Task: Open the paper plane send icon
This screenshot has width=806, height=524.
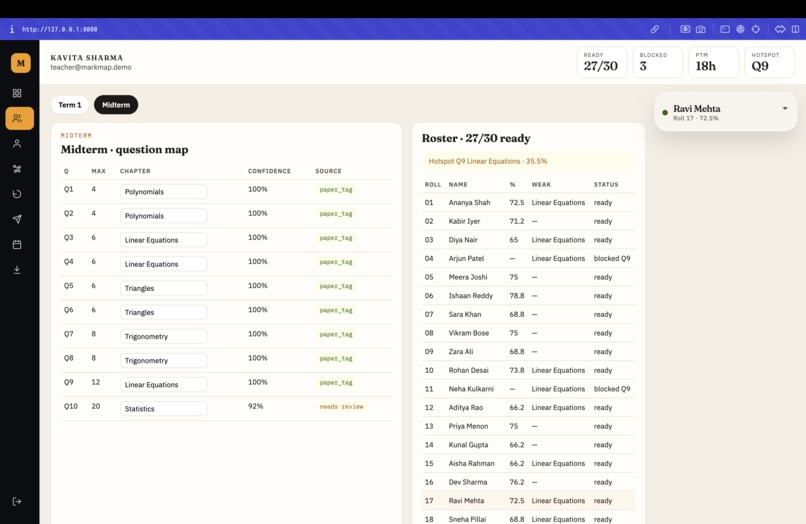Action: (x=17, y=219)
